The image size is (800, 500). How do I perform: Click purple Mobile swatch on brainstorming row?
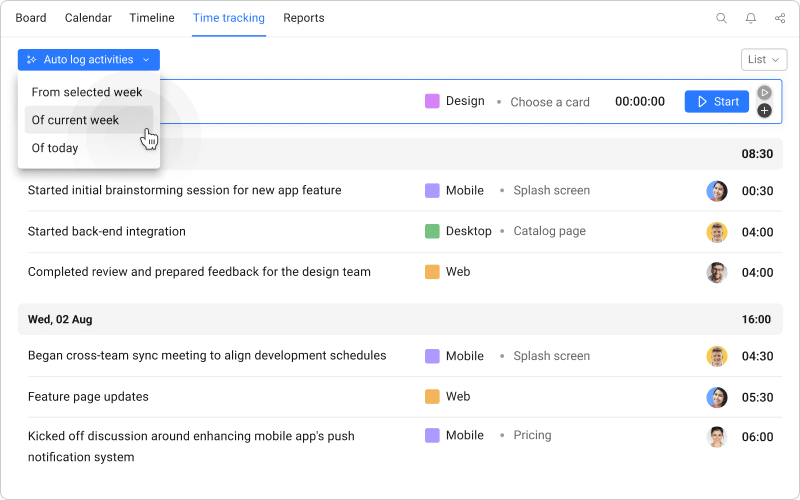[x=432, y=190]
